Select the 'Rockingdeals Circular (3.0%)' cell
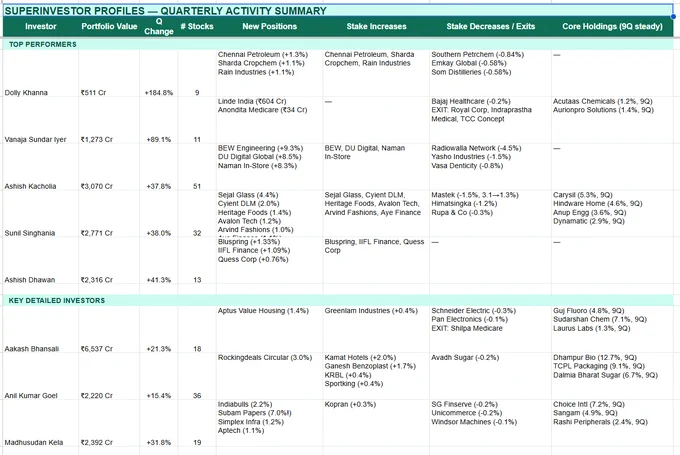 [x=269, y=376]
